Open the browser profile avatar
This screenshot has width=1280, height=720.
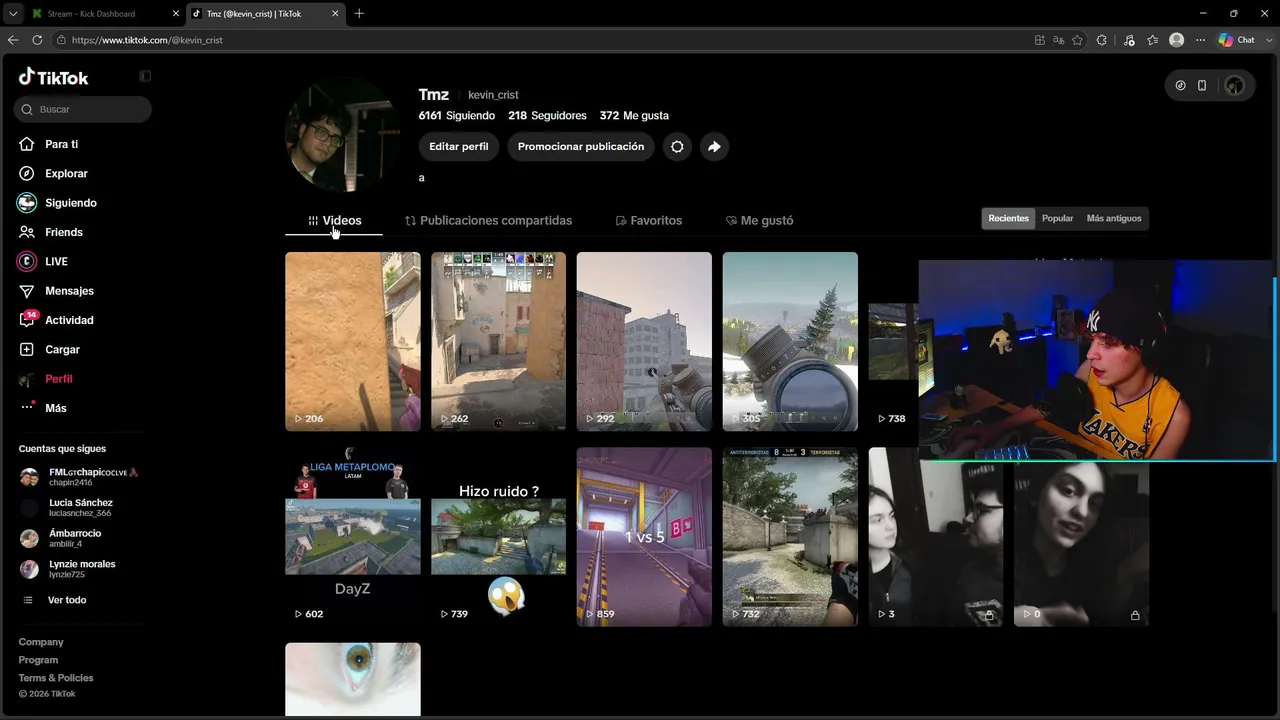(1177, 40)
